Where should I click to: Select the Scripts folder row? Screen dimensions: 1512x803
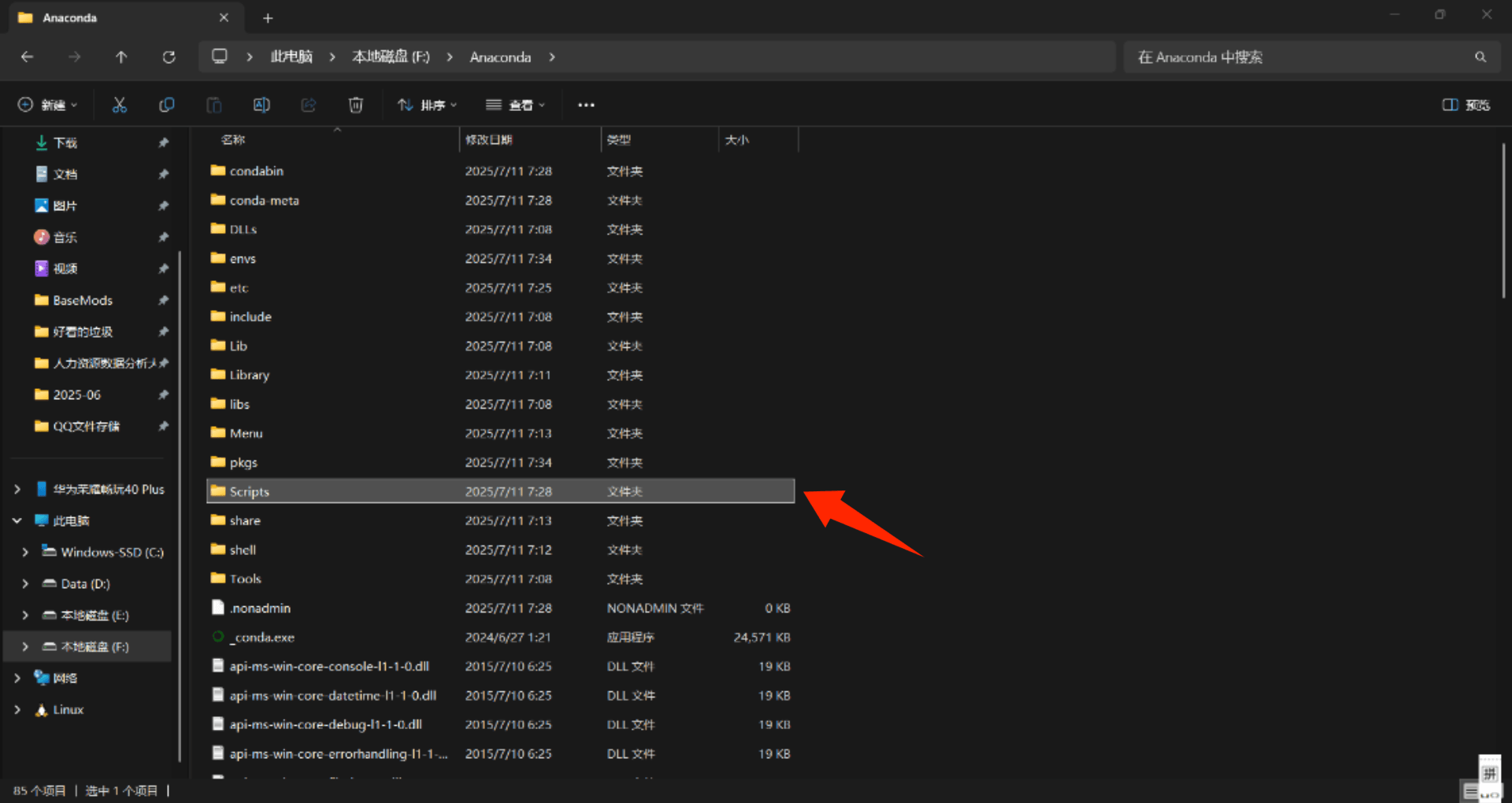tap(500, 491)
